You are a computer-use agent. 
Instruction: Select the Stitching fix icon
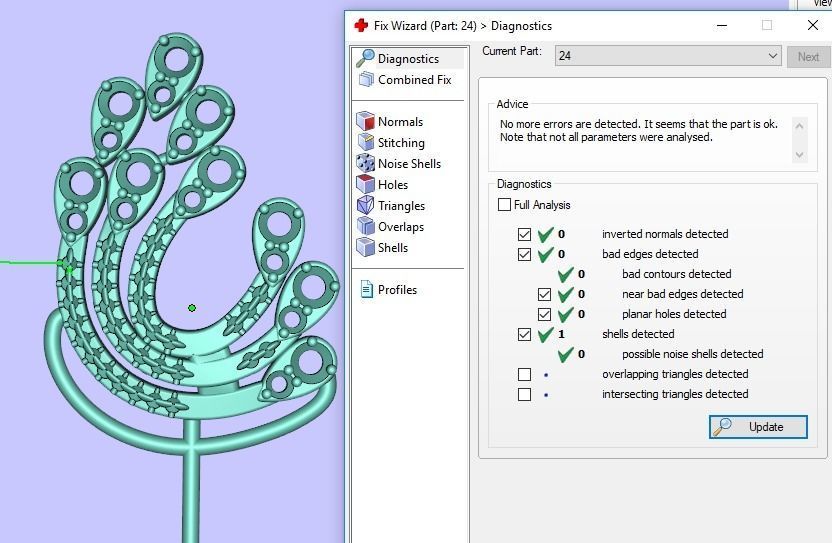pos(366,142)
